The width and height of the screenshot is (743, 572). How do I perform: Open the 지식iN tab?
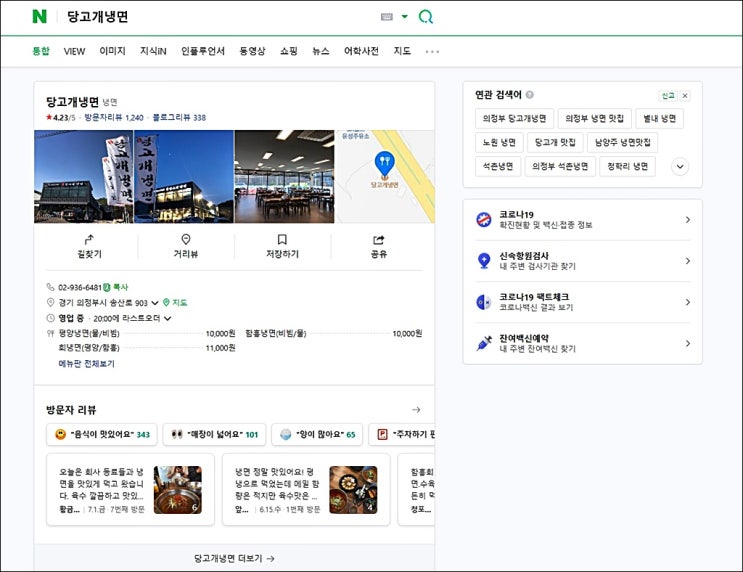(153, 51)
